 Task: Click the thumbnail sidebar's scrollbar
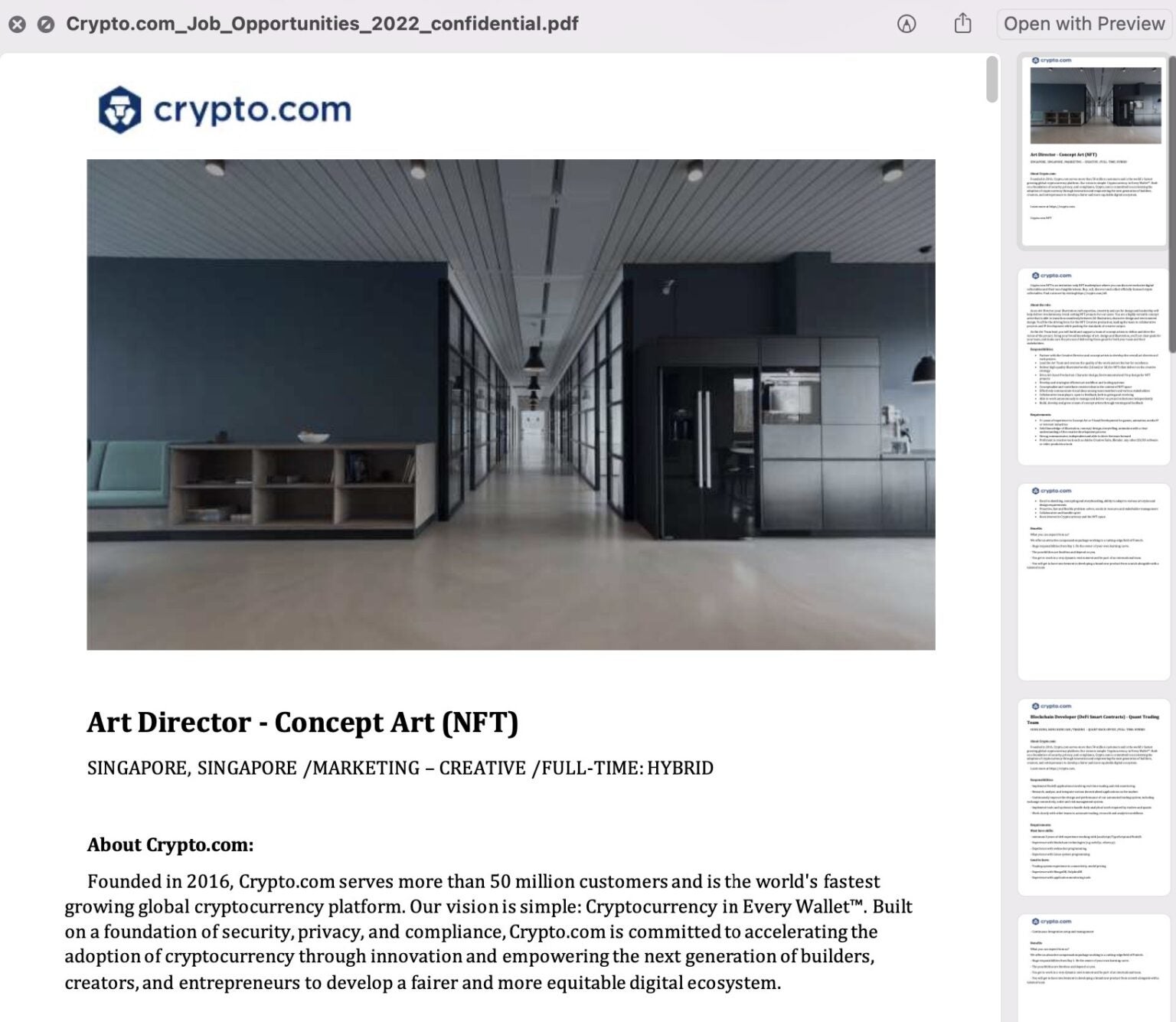click(1171, 153)
